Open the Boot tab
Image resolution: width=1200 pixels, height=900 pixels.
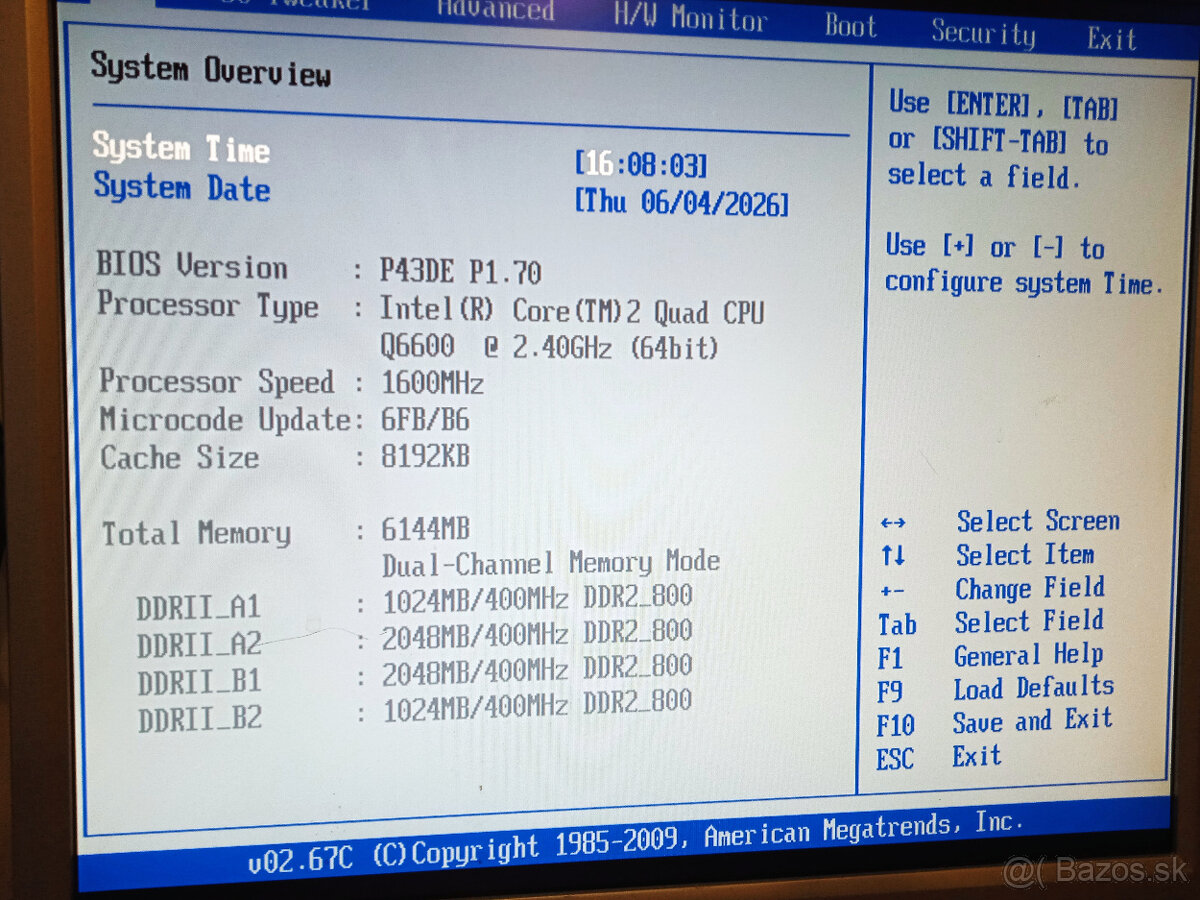[x=850, y=26]
